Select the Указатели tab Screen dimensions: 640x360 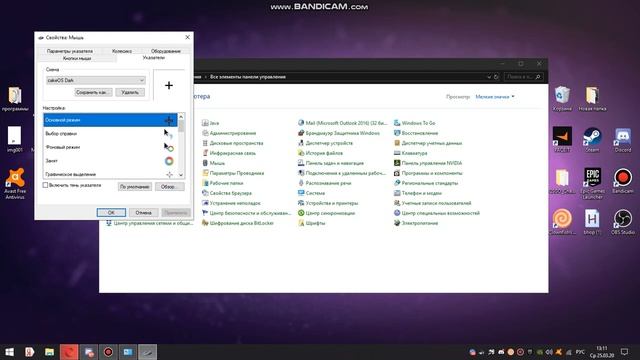pyautogui.click(x=154, y=58)
